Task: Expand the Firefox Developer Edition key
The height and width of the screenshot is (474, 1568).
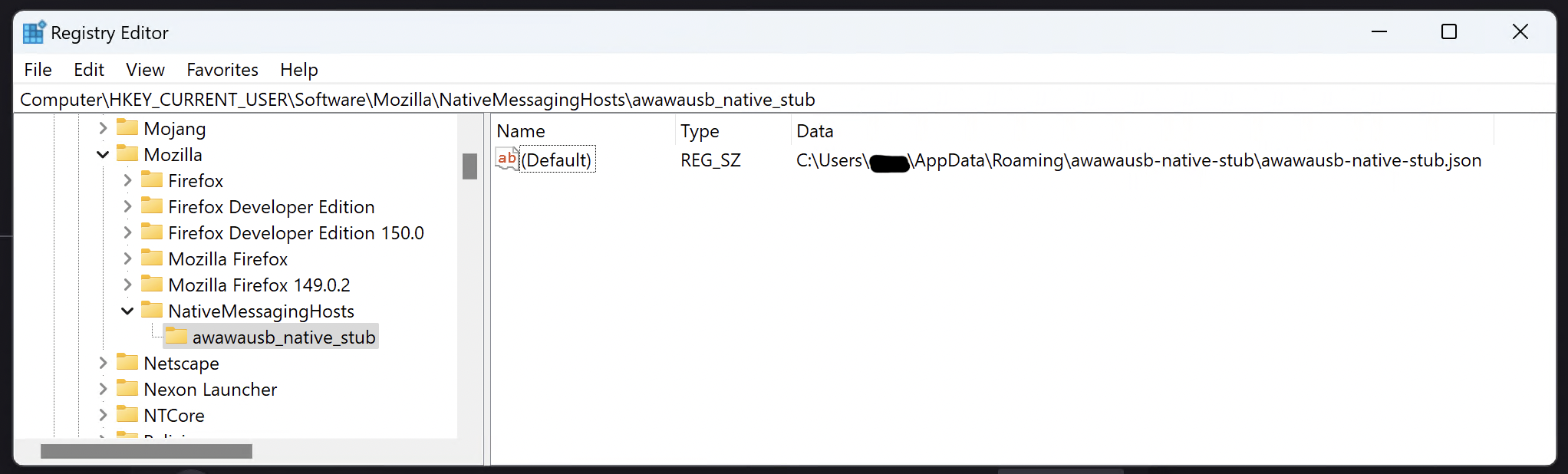Action: point(127,206)
